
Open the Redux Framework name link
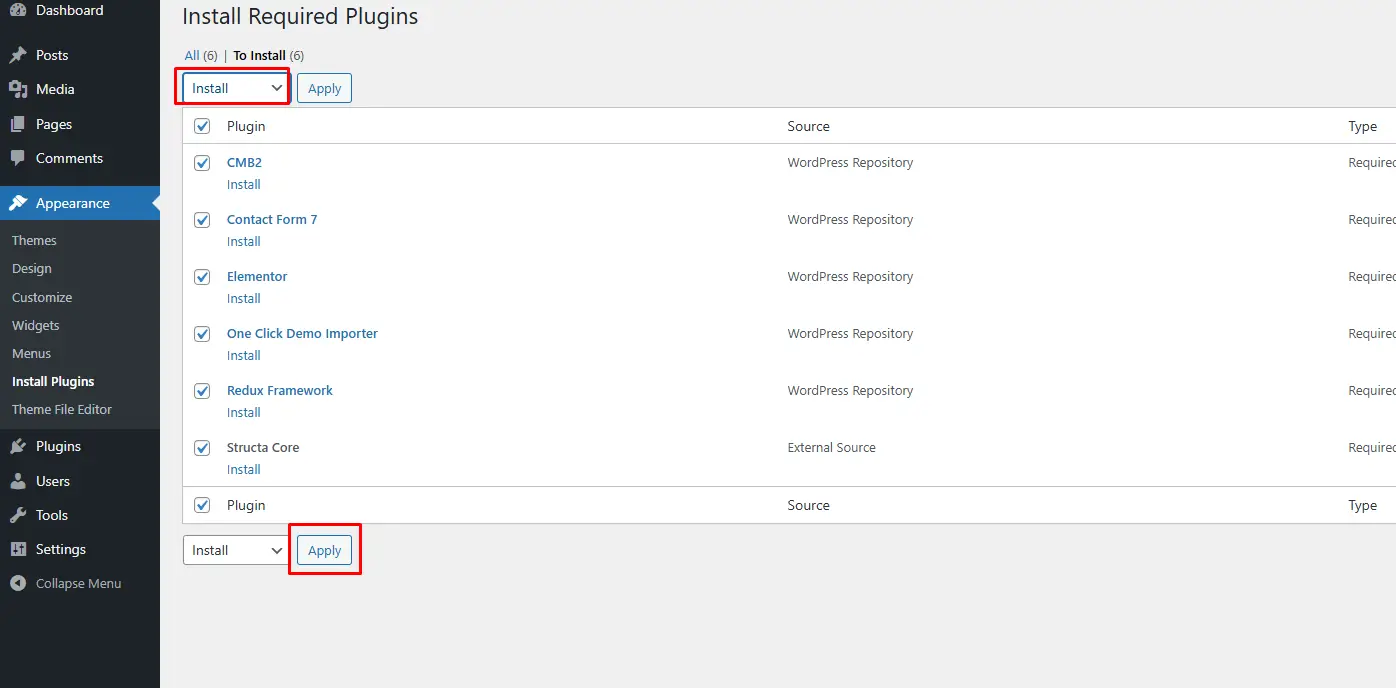point(280,390)
